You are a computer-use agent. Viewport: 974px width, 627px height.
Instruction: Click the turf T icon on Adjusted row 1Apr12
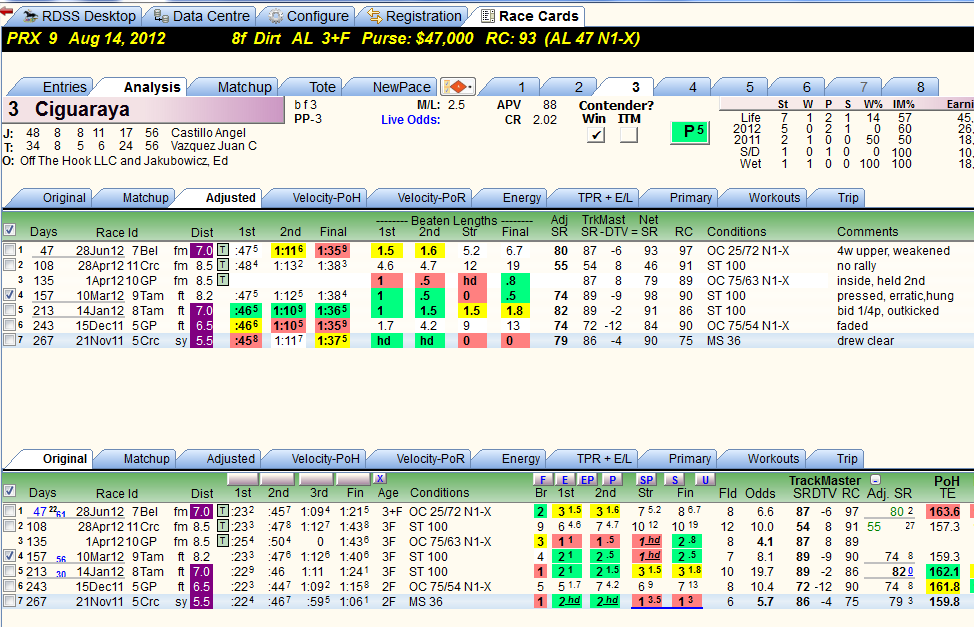point(223,280)
